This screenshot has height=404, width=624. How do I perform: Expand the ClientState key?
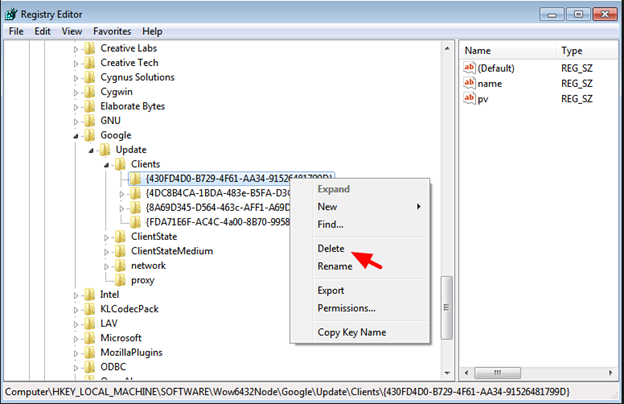[106, 238]
